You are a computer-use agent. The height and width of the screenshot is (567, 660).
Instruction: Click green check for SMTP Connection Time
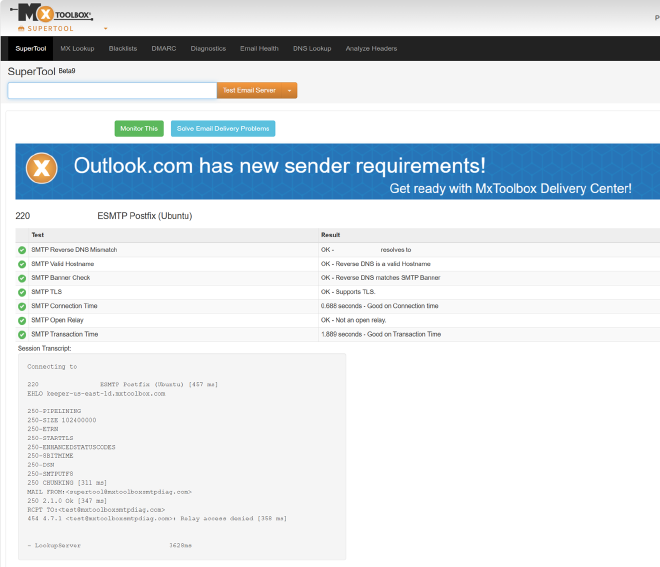[x=22, y=306]
